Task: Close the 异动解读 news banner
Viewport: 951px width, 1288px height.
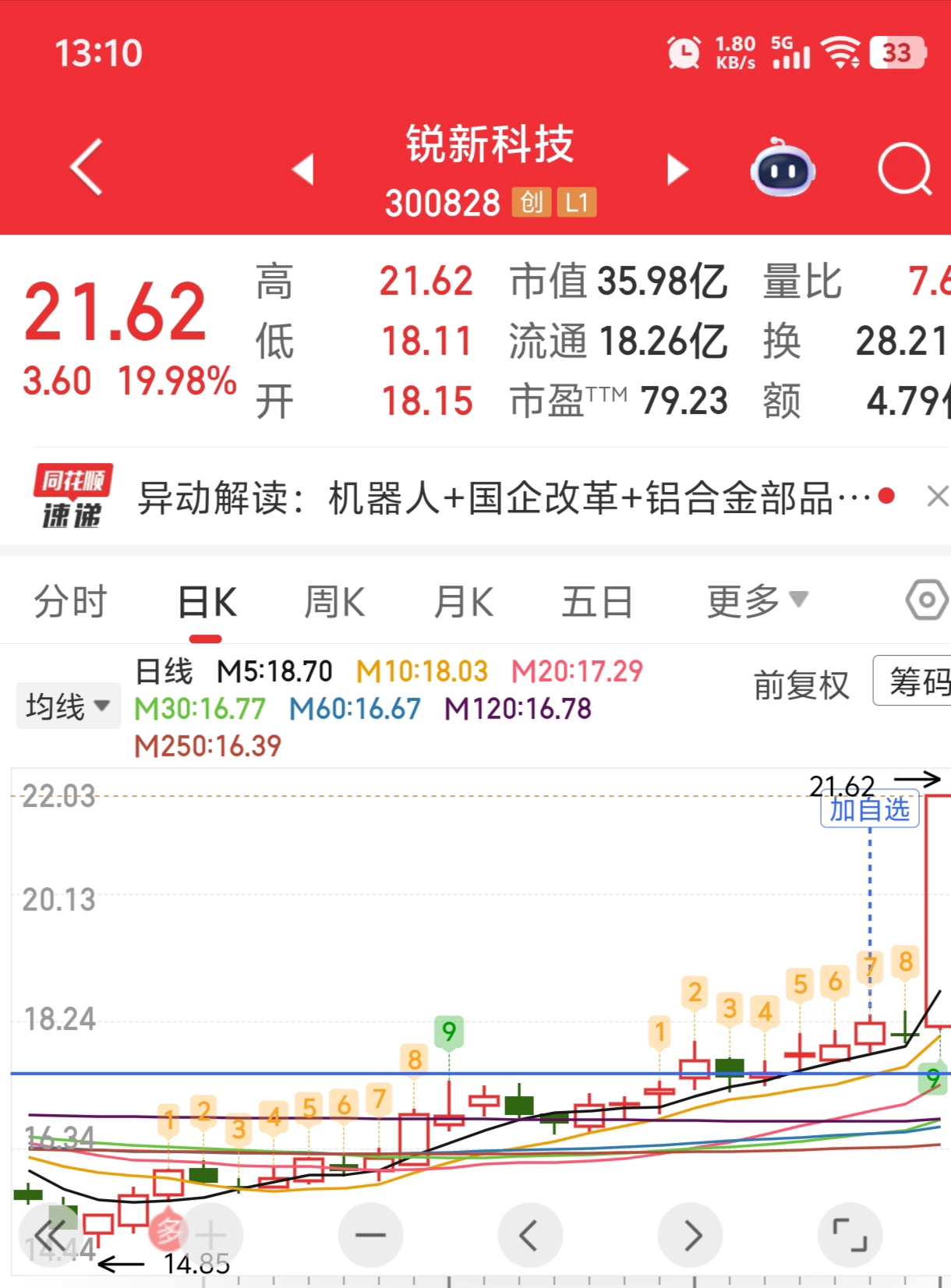Action: [938, 496]
